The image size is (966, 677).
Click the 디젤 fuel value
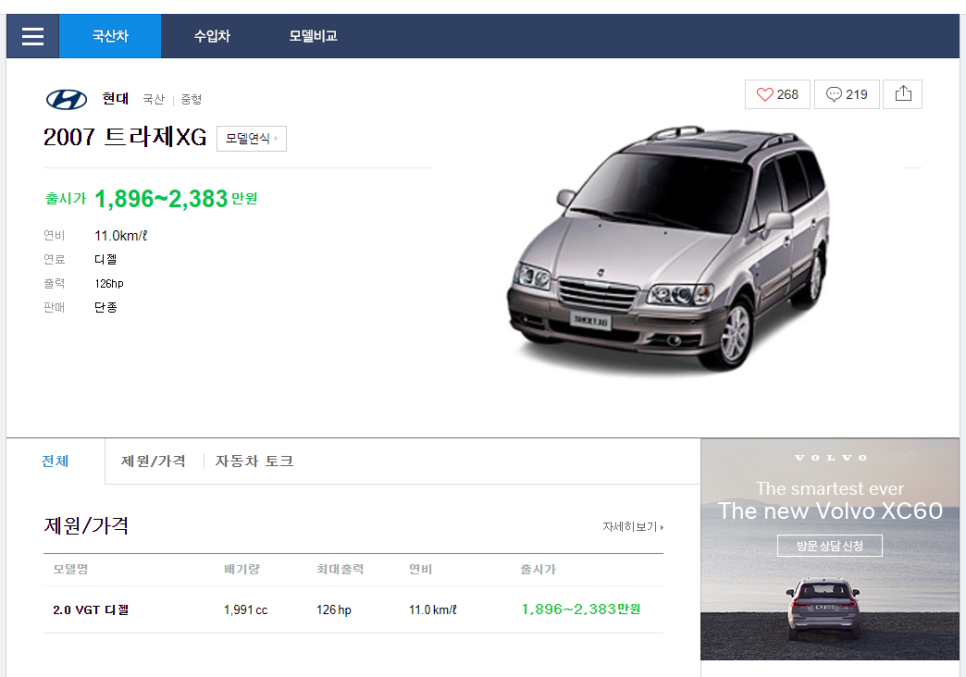pos(105,259)
